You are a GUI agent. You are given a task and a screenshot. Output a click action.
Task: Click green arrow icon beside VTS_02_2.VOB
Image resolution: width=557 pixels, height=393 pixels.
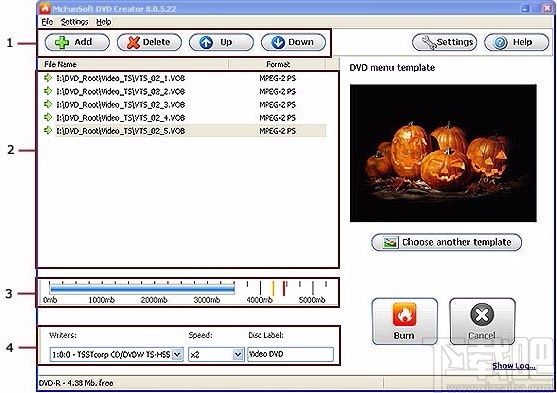coord(48,91)
